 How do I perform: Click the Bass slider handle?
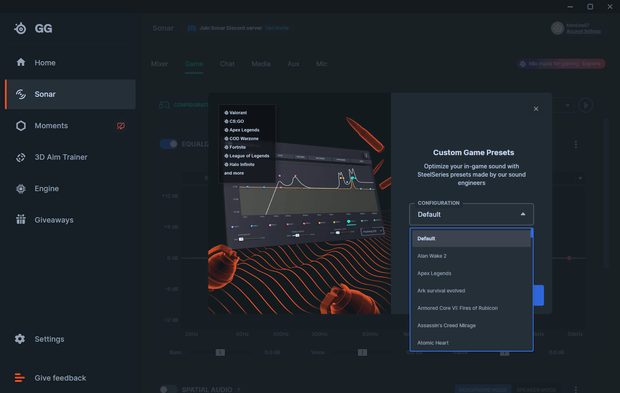[220, 352]
